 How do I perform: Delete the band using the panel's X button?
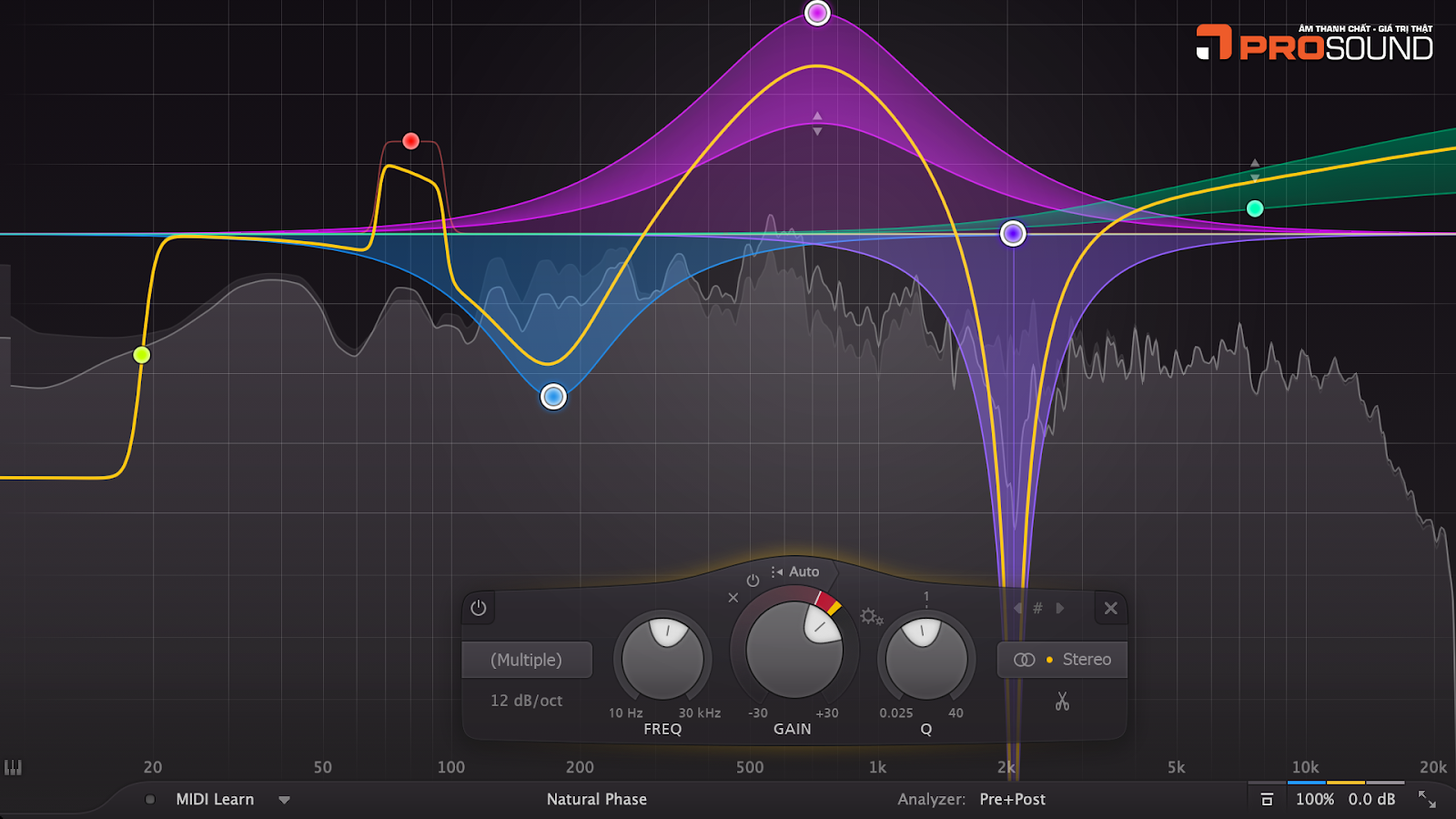tap(1111, 608)
